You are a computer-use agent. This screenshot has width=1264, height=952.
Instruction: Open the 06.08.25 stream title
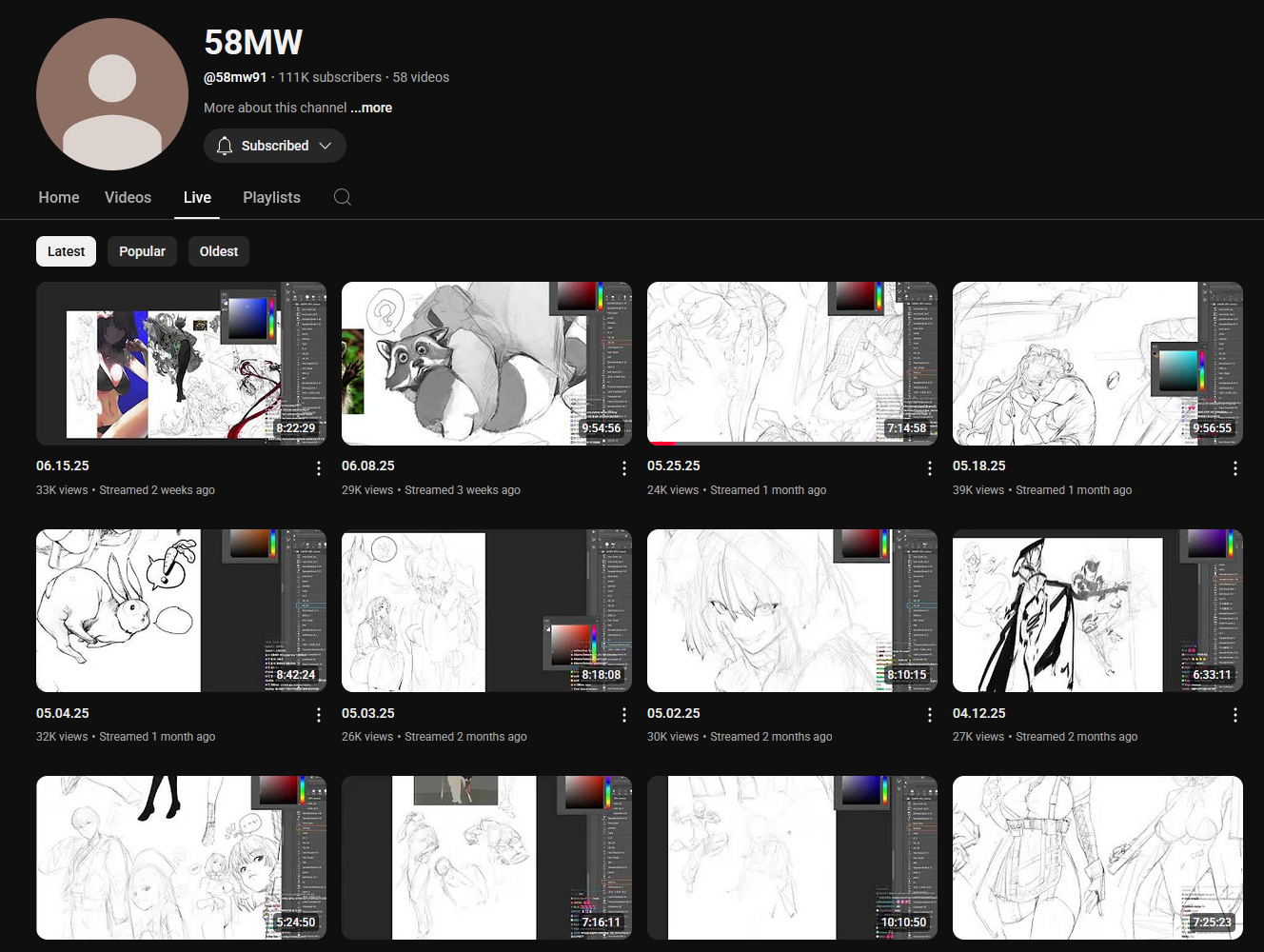pyautogui.click(x=368, y=466)
